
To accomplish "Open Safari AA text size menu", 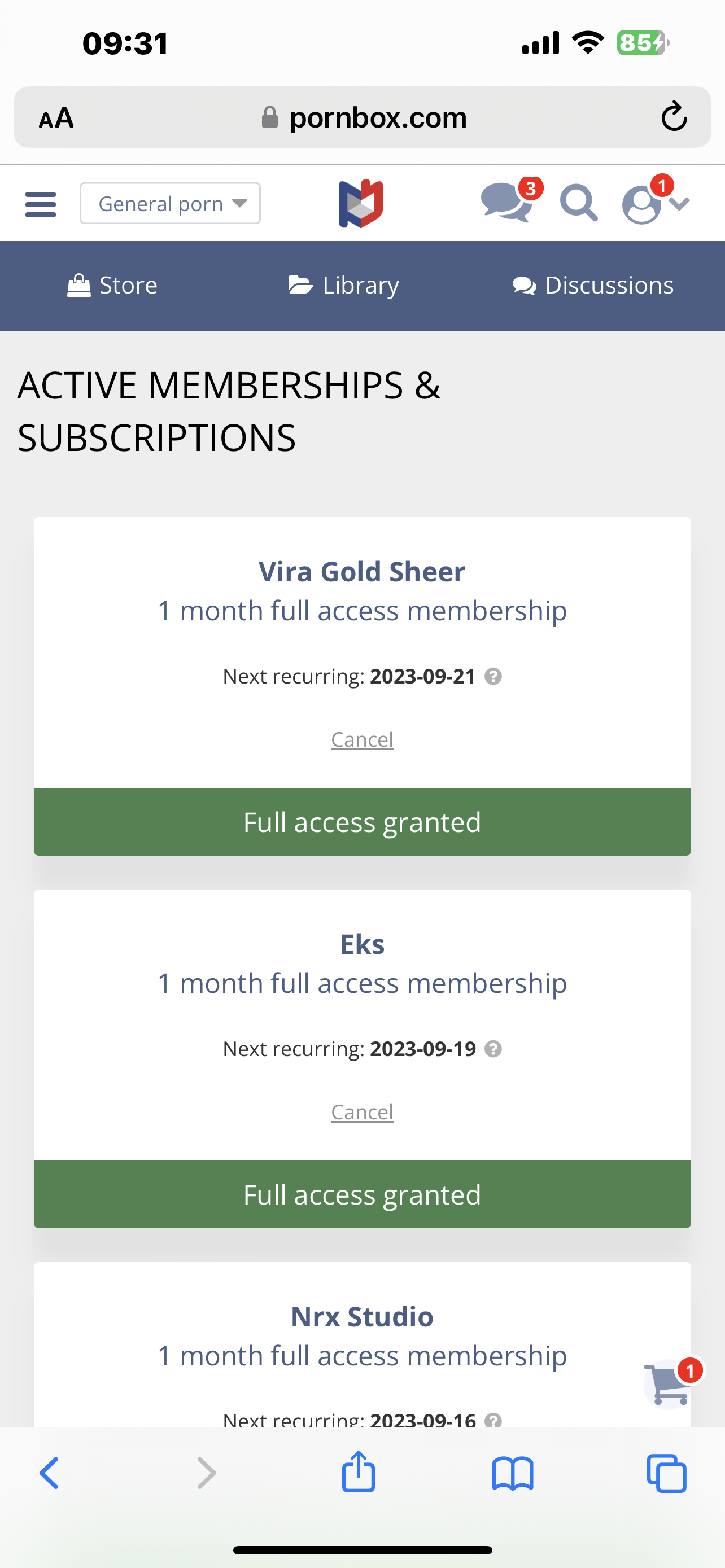I will pyautogui.click(x=56, y=117).
